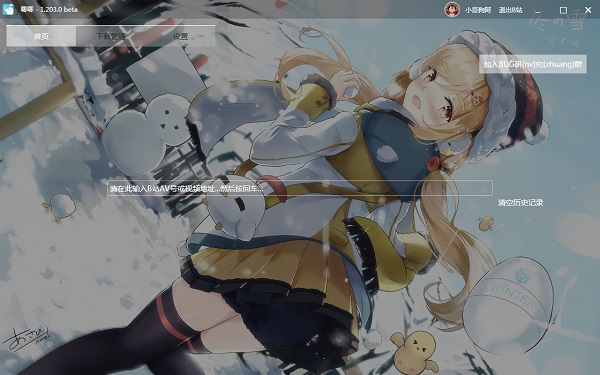
Task: Select the highlighted home tab 首页
Action: (x=41, y=36)
